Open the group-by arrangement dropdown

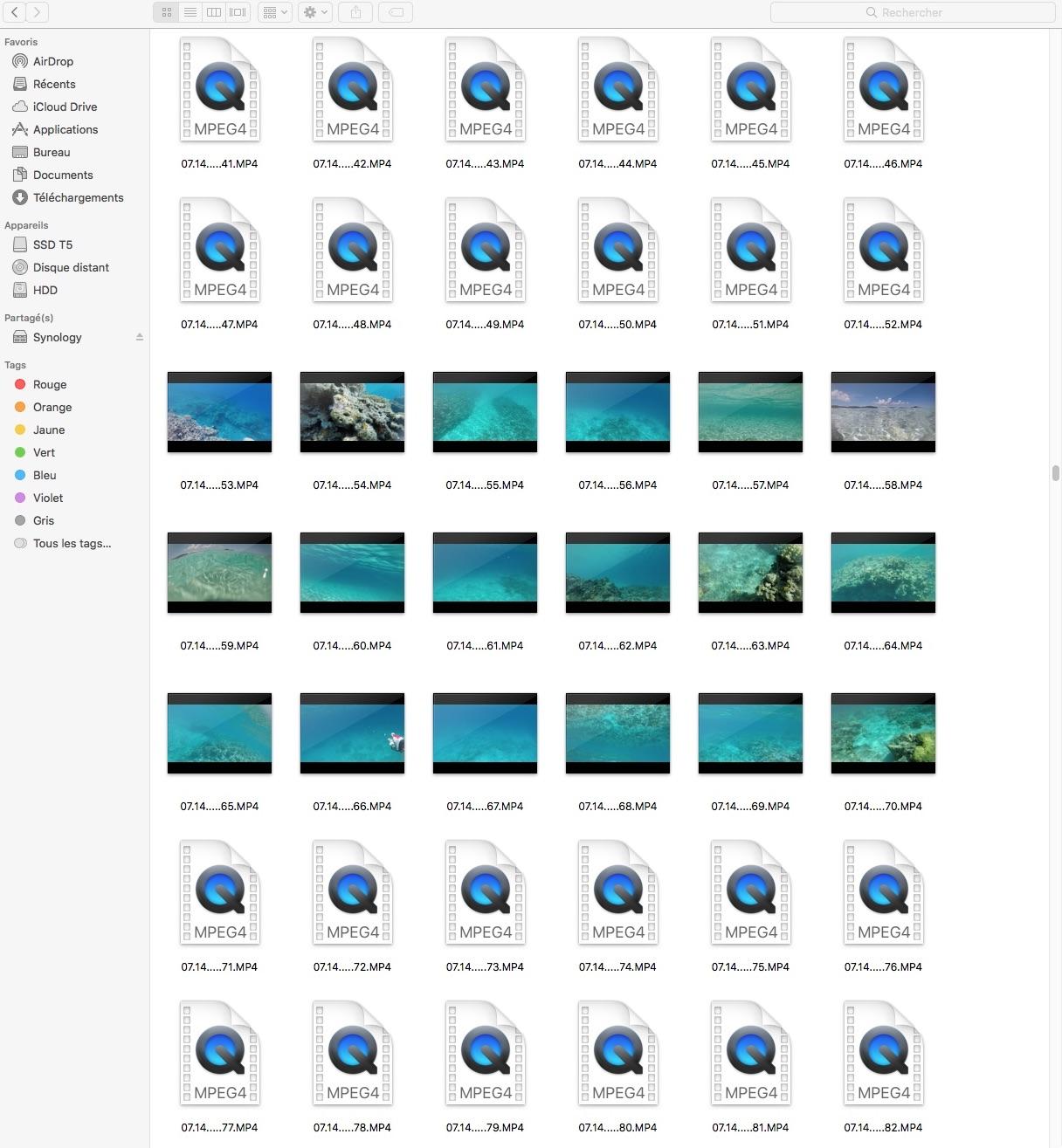coord(274,12)
